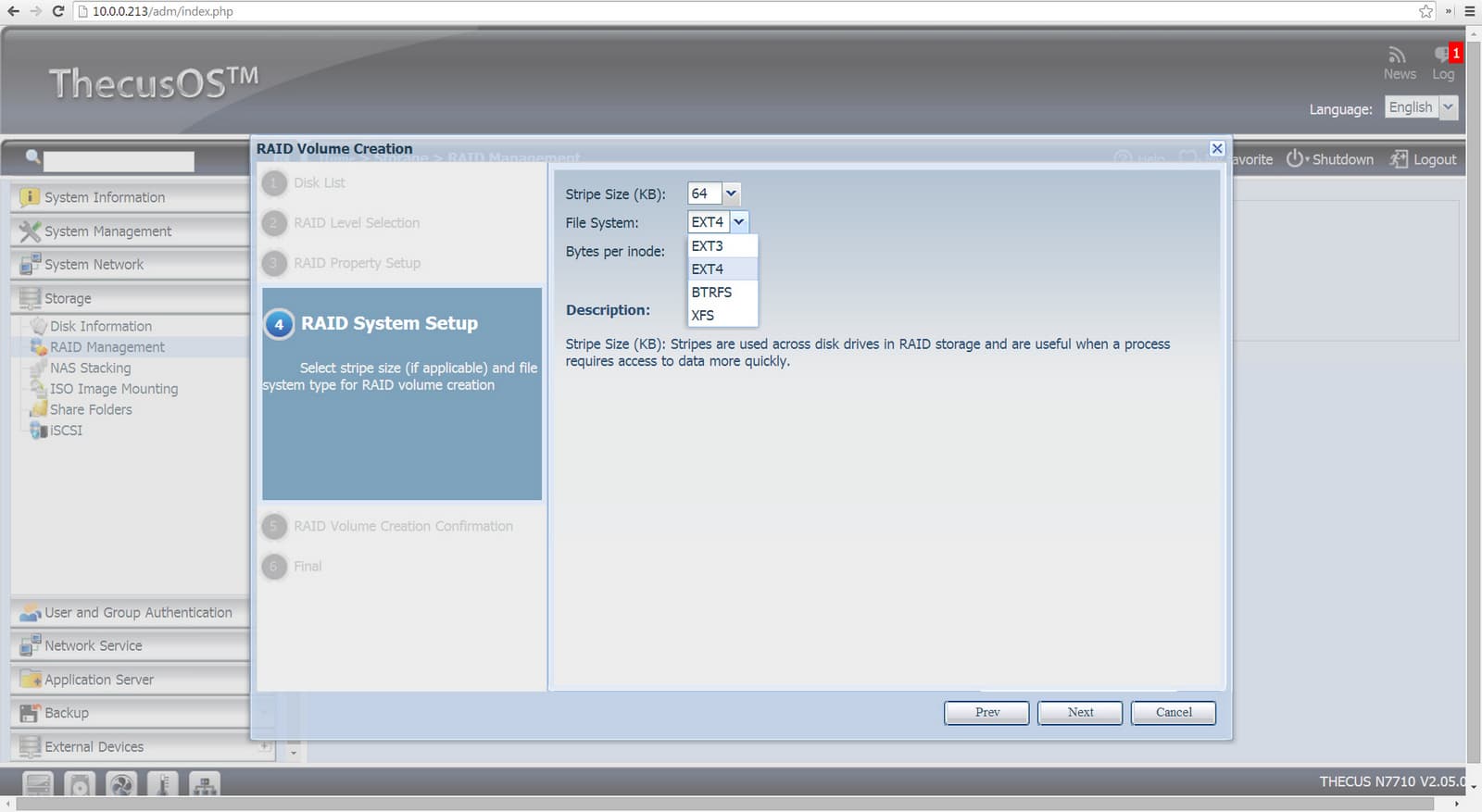Open the browser menu button
1482x812 pixels.
(1470, 11)
